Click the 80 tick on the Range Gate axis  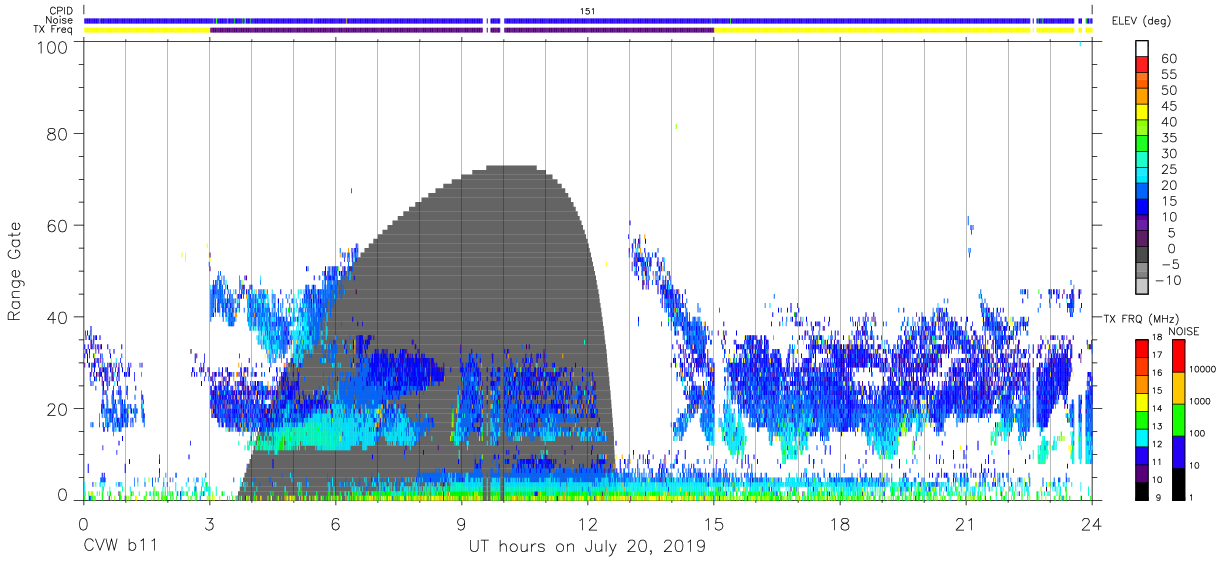click(60, 133)
